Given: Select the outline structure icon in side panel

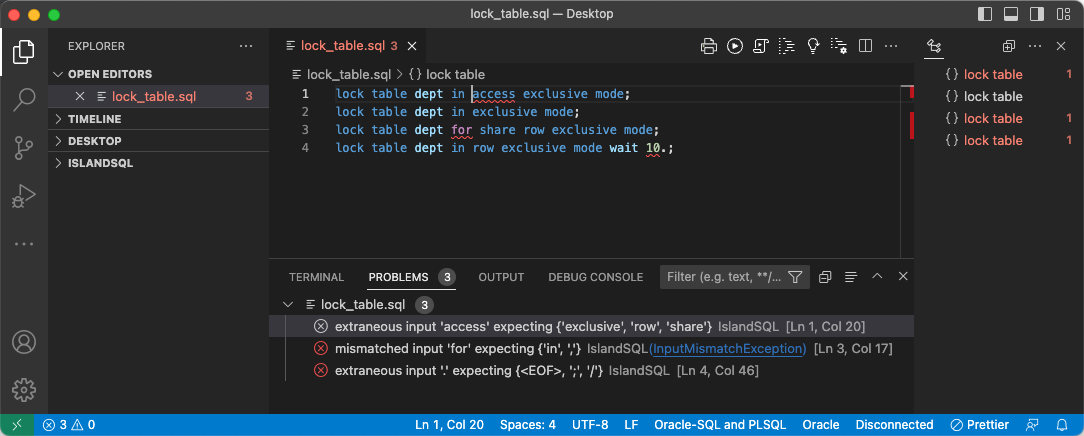Looking at the screenshot, I should click(x=935, y=46).
